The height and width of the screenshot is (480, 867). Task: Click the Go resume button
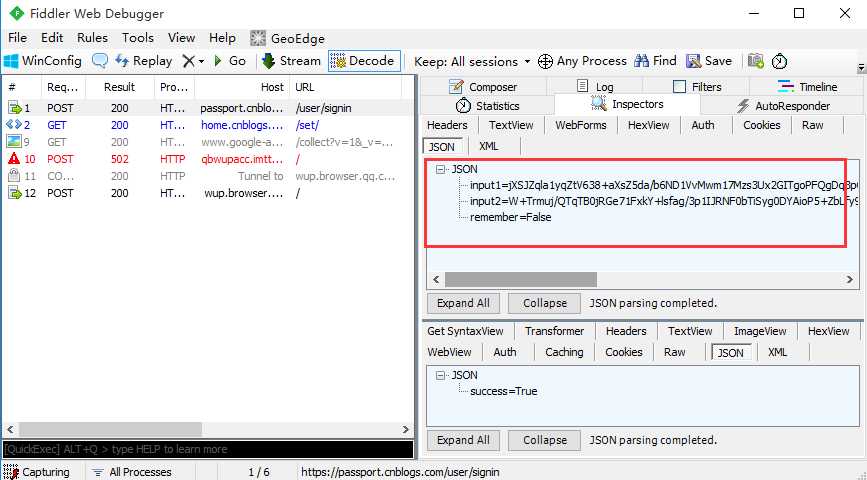click(229, 61)
